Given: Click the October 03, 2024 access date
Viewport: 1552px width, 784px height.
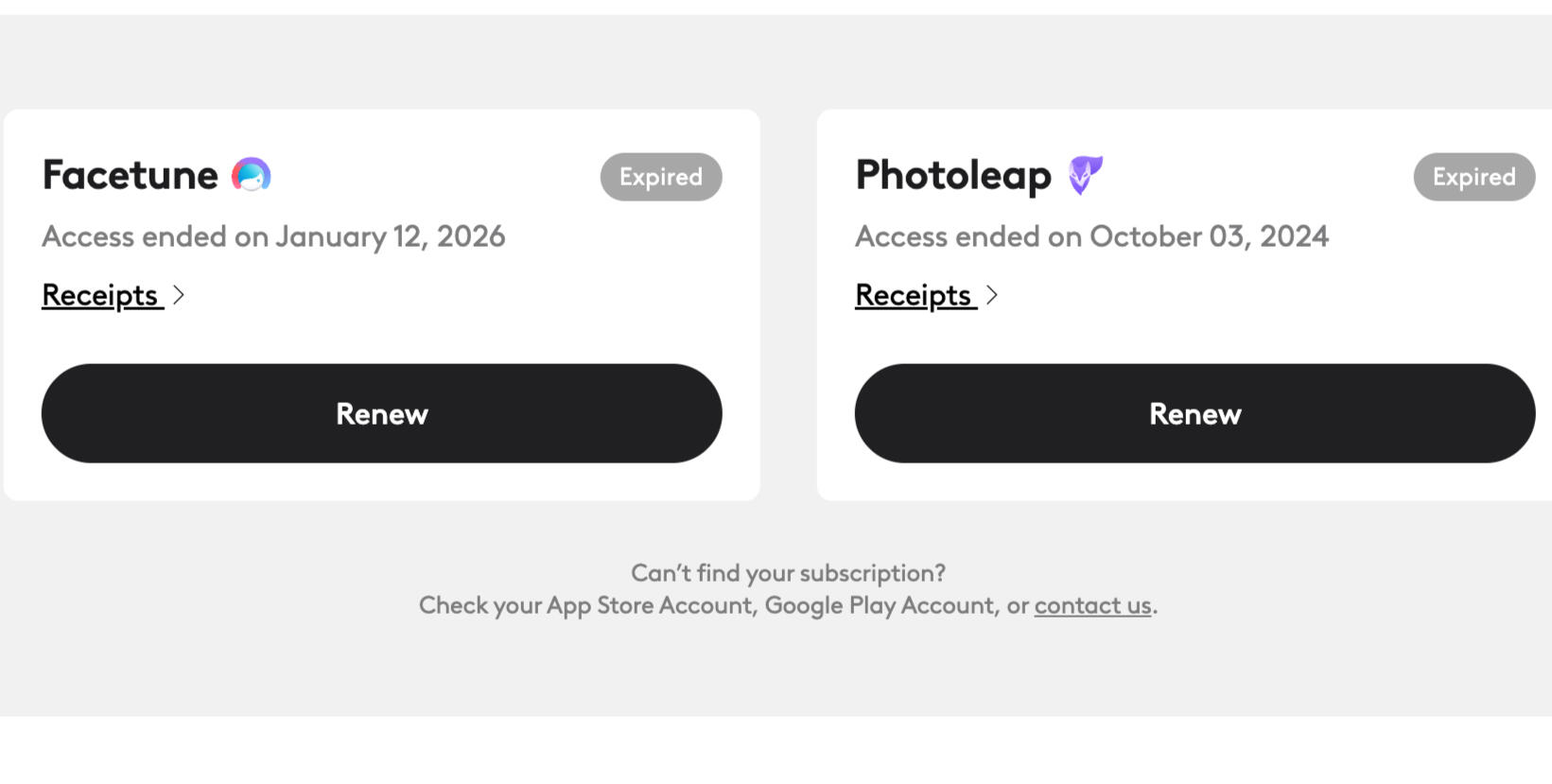Looking at the screenshot, I should point(1209,236).
